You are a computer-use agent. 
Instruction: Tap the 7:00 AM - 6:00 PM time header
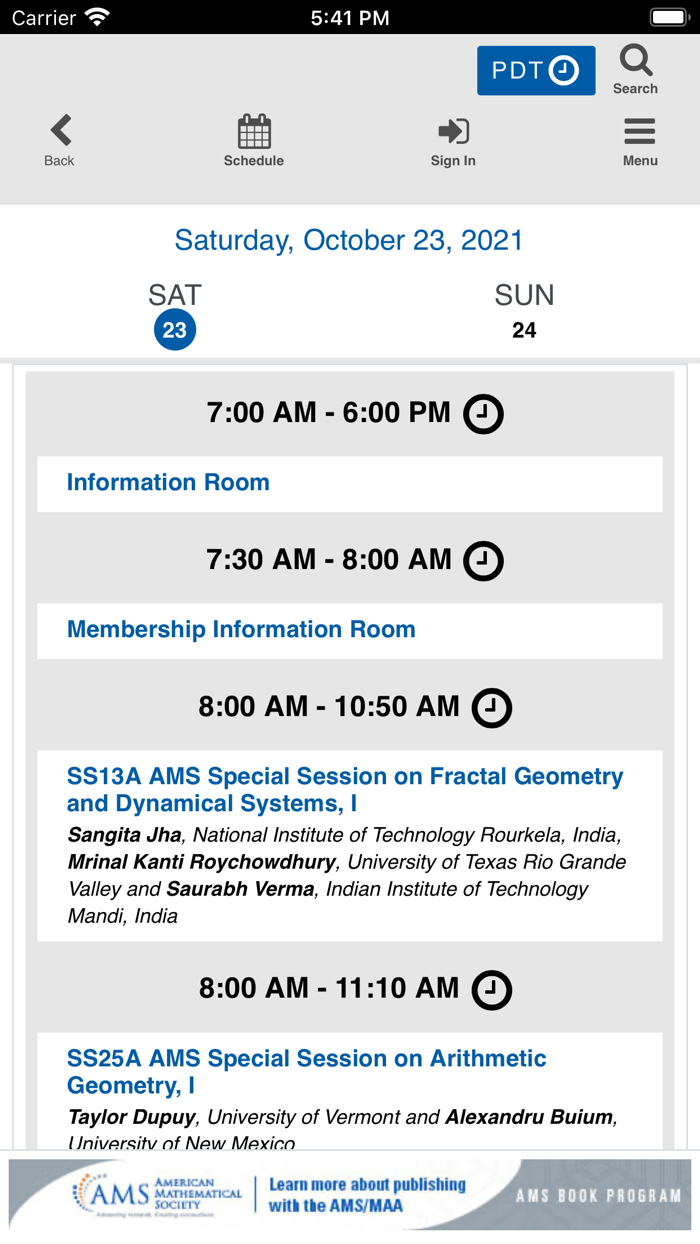[x=328, y=413]
